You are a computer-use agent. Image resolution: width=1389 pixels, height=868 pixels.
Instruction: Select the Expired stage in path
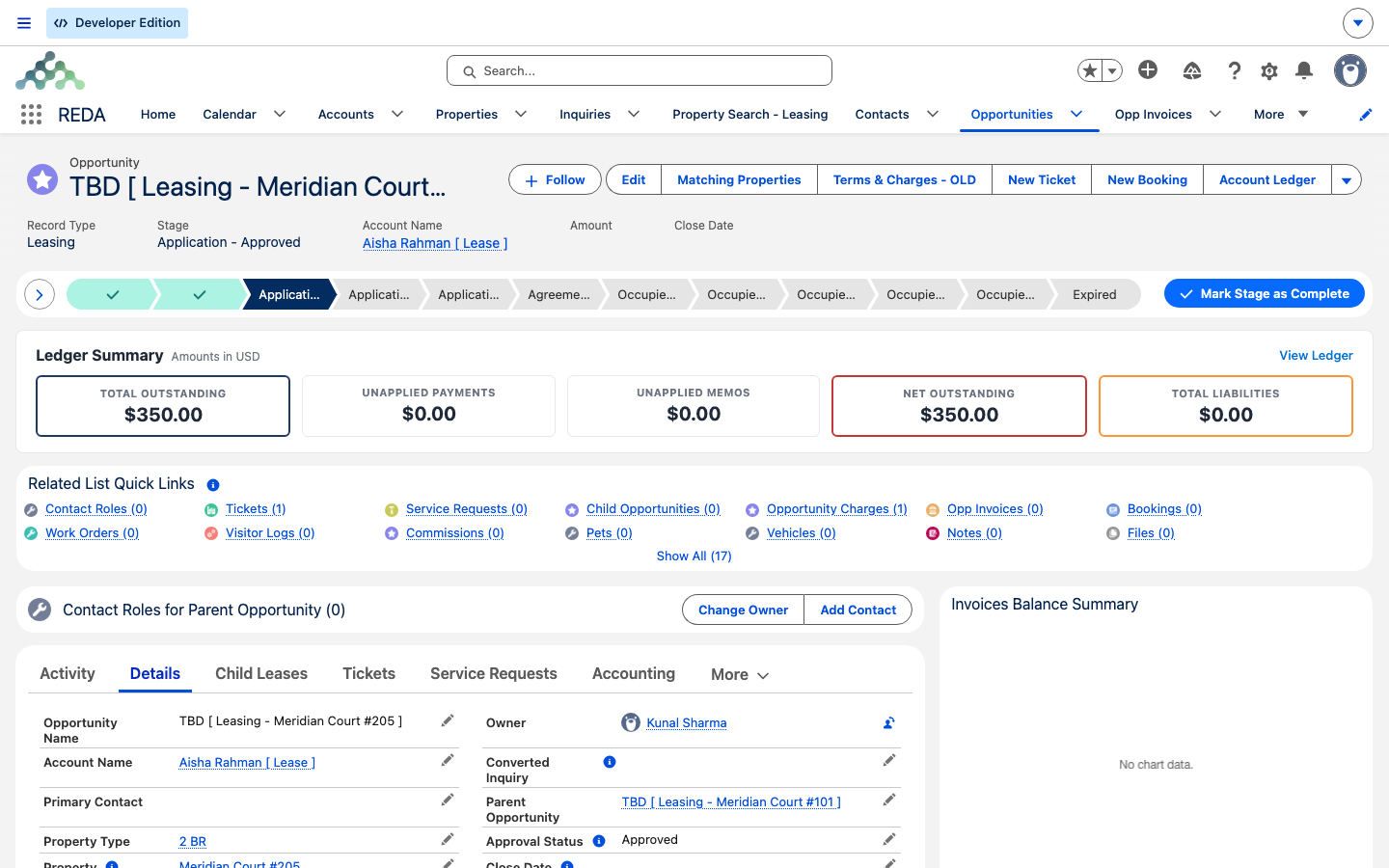click(1095, 294)
